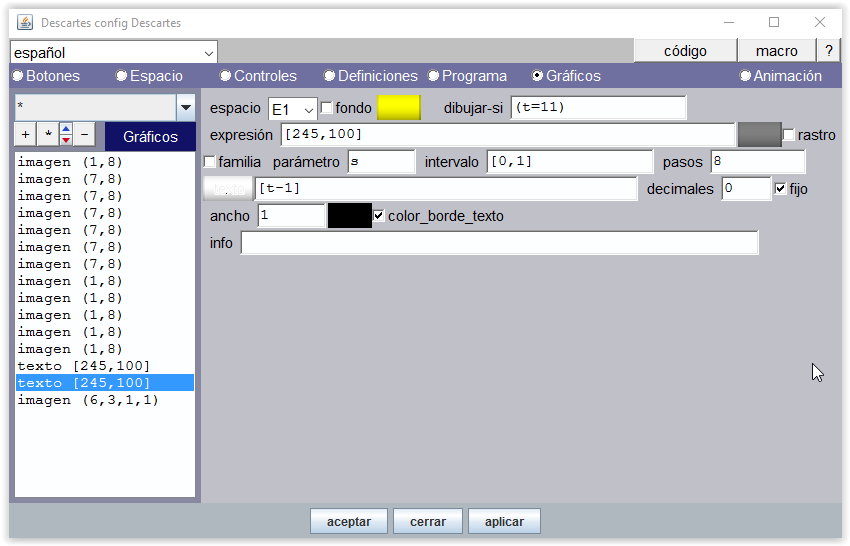Click the texto font button
This screenshot has width=850, height=546.
pos(228,188)
